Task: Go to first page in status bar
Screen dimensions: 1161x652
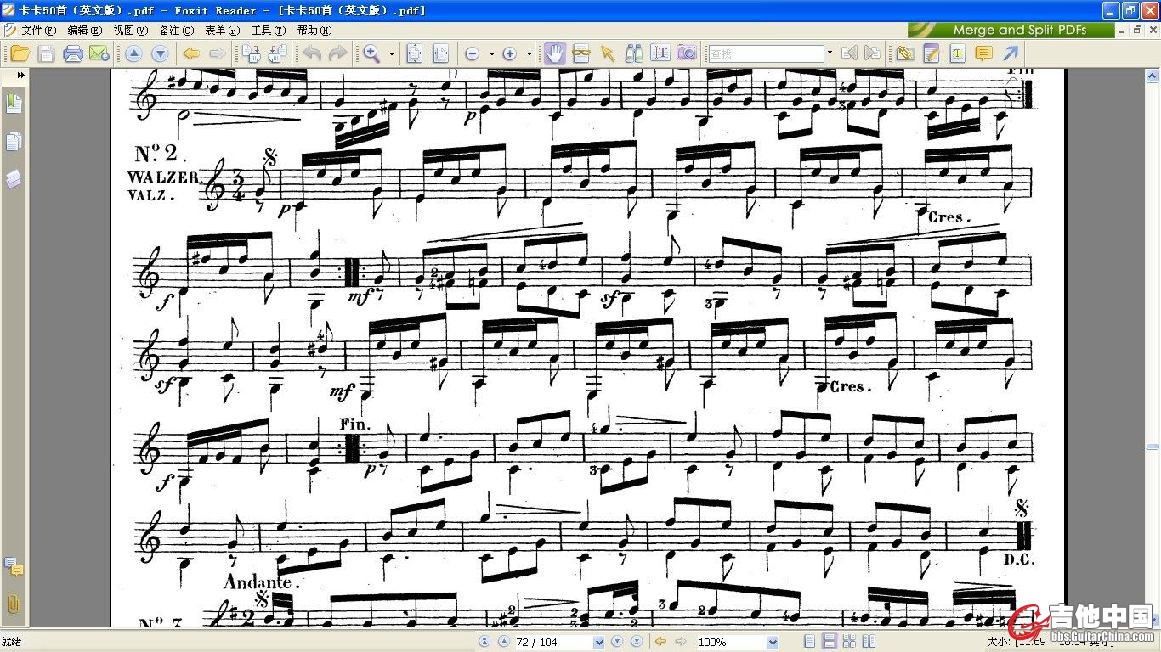Action: 484,642
